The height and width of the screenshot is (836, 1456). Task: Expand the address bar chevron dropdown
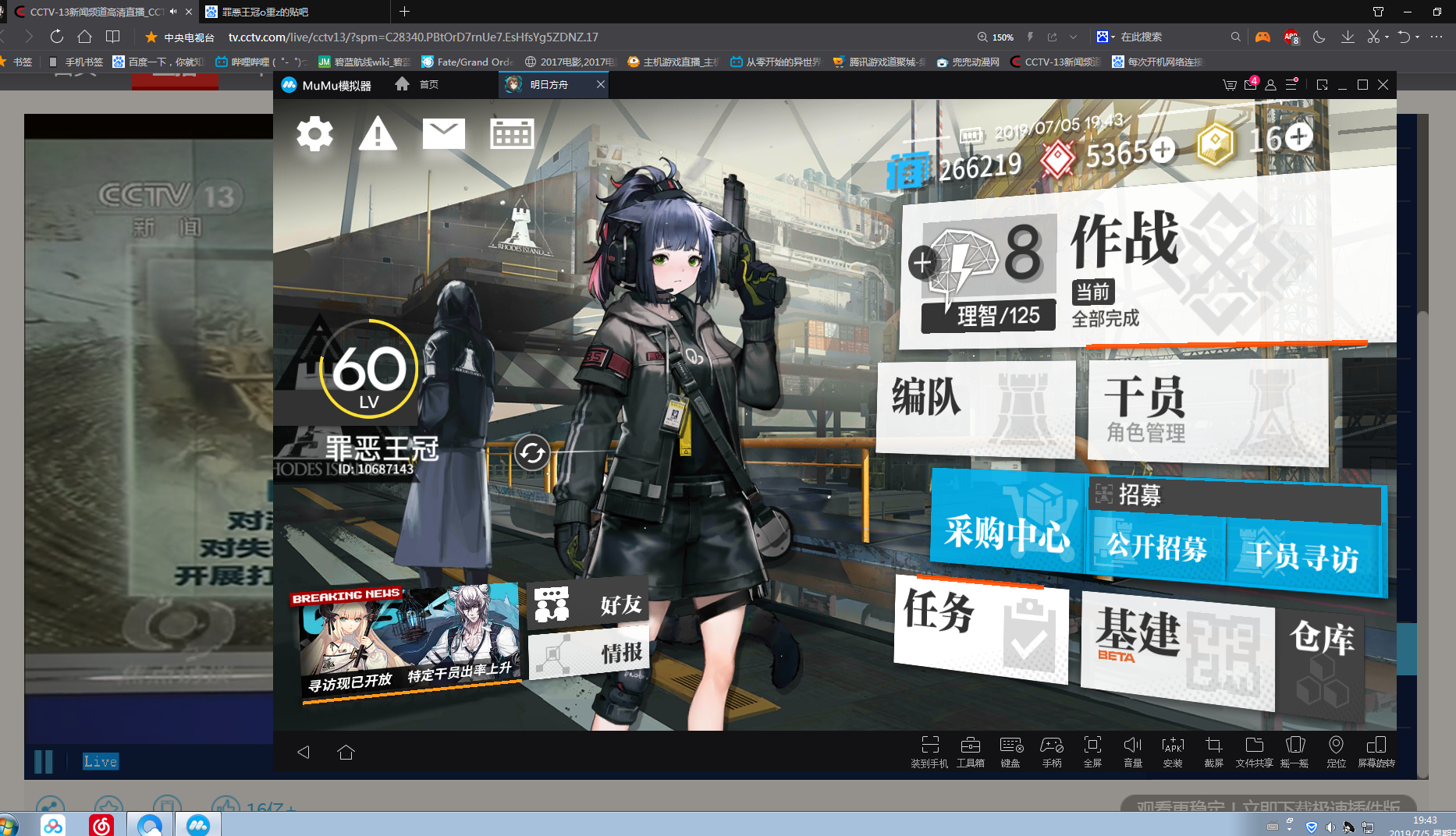click(1073, 37)
